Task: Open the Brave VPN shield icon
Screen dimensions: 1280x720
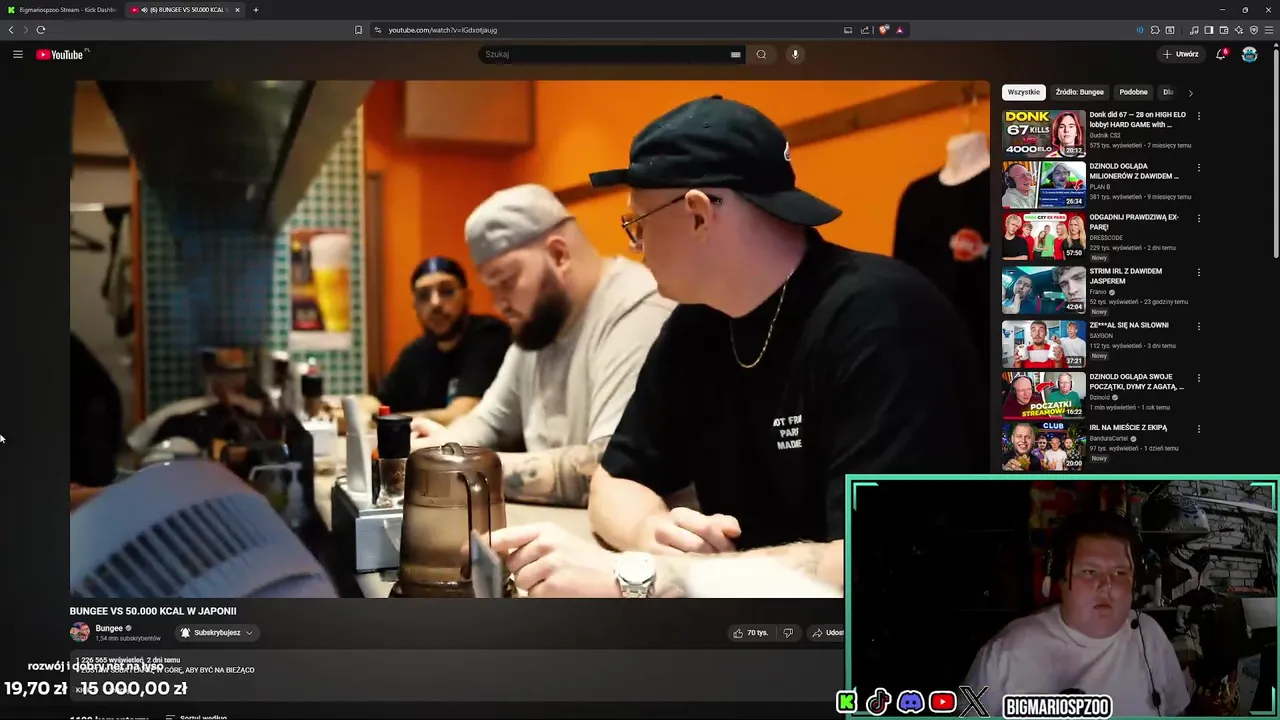Action: (1254, 30)
